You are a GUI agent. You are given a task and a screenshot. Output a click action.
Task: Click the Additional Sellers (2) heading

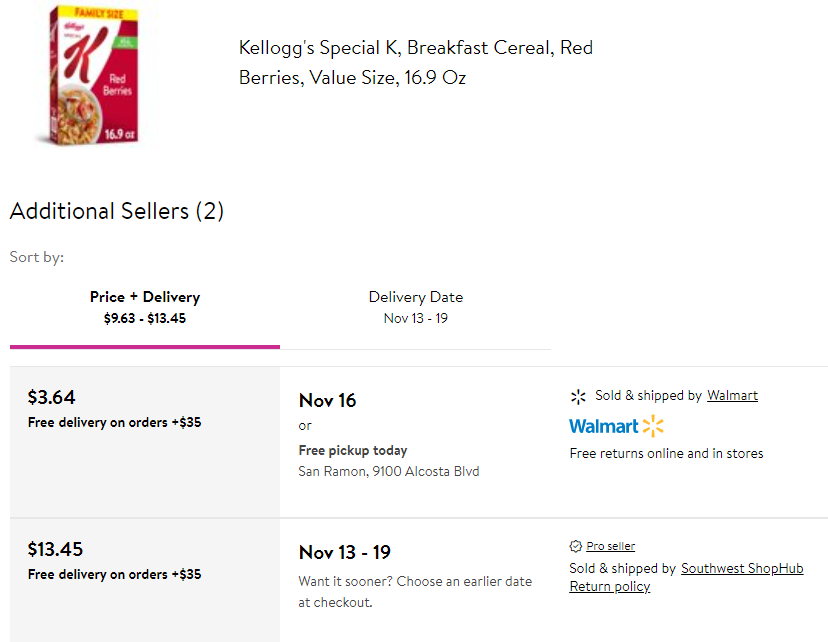(x=117, y=211)
